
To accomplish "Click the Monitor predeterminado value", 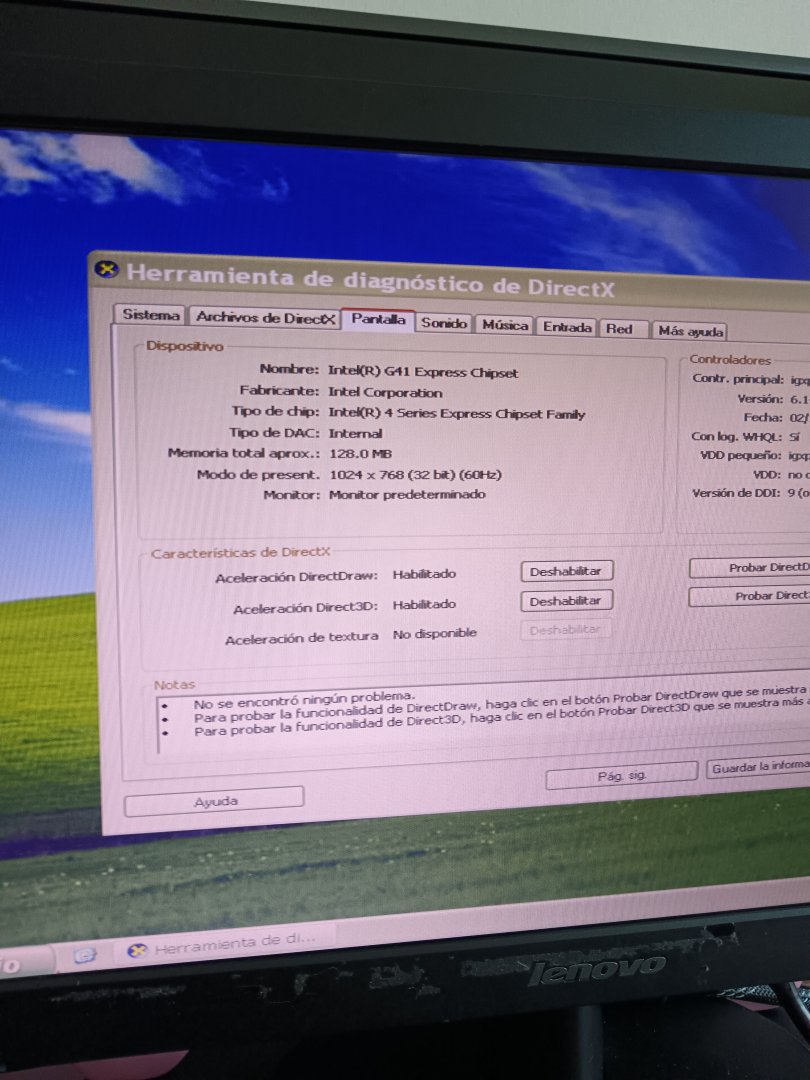I will point(407,495).
